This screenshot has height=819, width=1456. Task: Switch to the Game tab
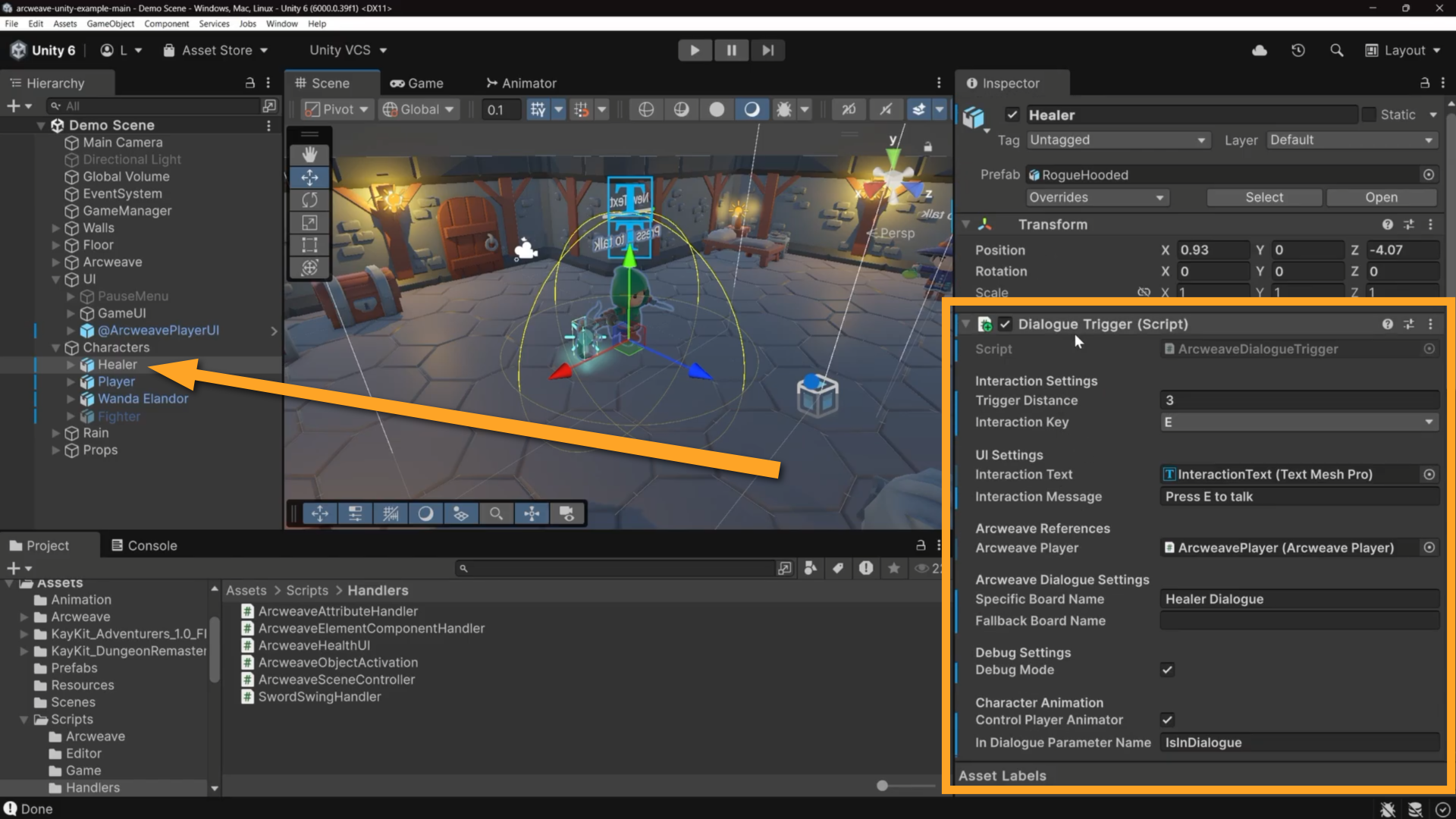pyautogui.click(x=417, y=83)
